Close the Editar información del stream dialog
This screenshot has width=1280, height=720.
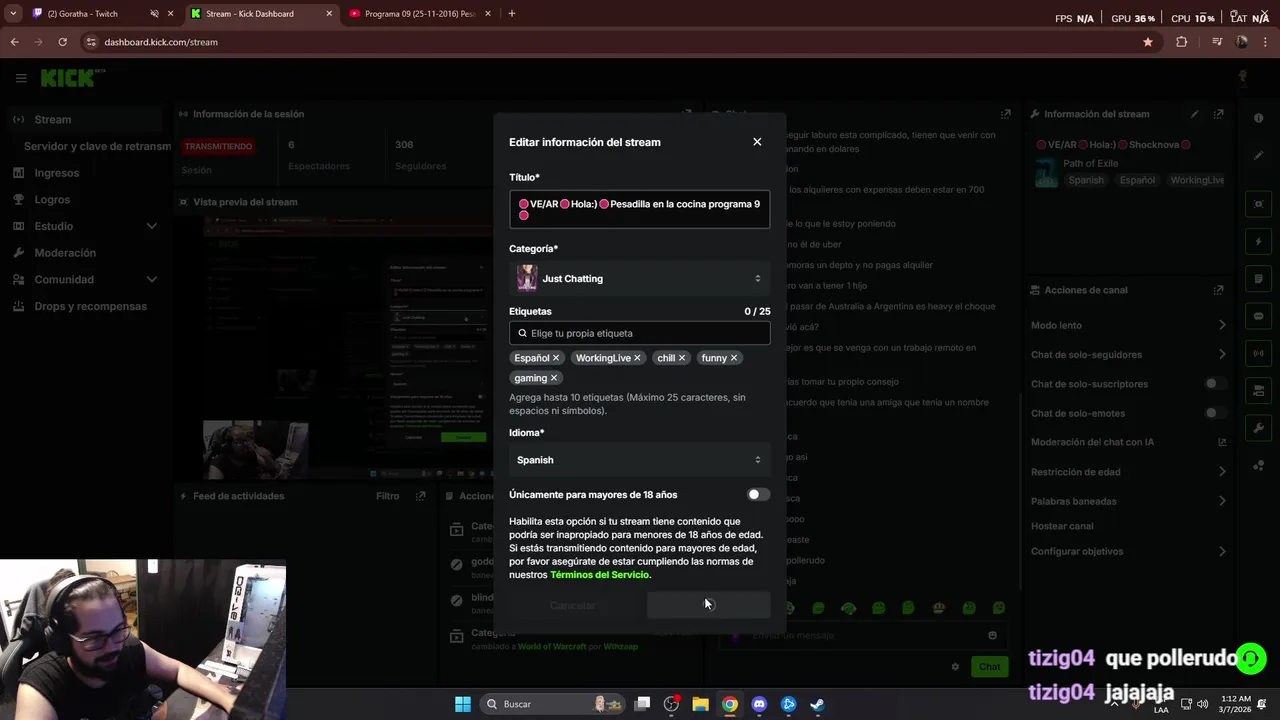[757, 142]
